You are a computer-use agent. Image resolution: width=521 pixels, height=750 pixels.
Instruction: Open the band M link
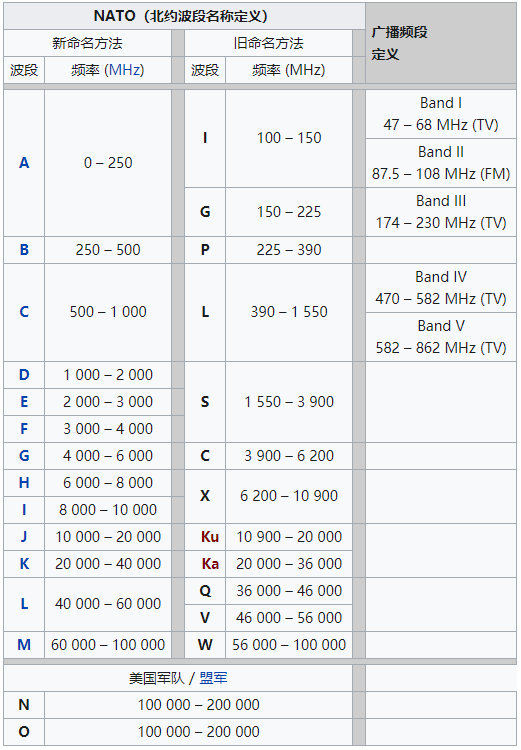pos(24,645)
